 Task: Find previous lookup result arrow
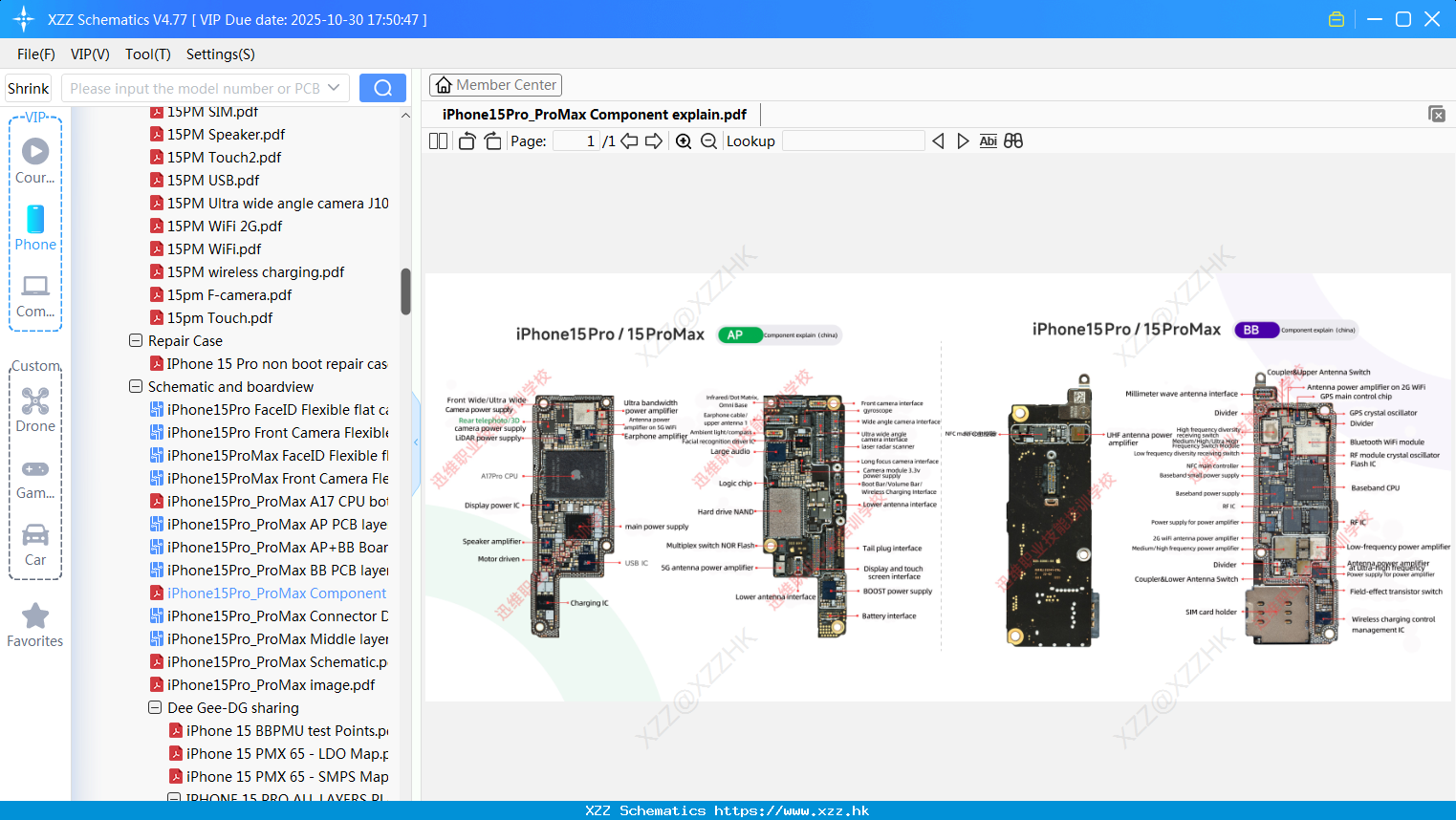tap(938, 141)
